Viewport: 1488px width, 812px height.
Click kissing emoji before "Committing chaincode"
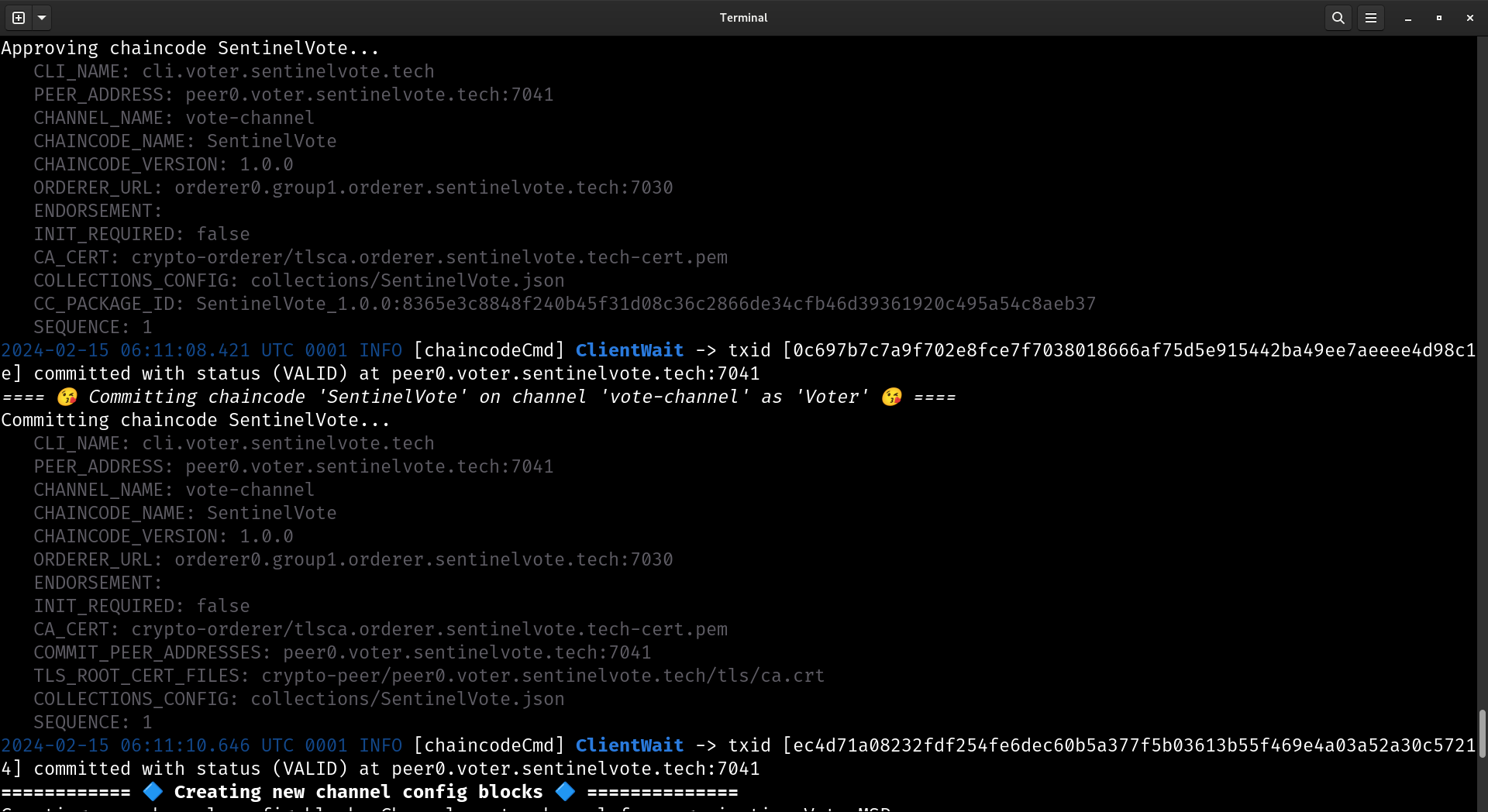click(67, 397)
